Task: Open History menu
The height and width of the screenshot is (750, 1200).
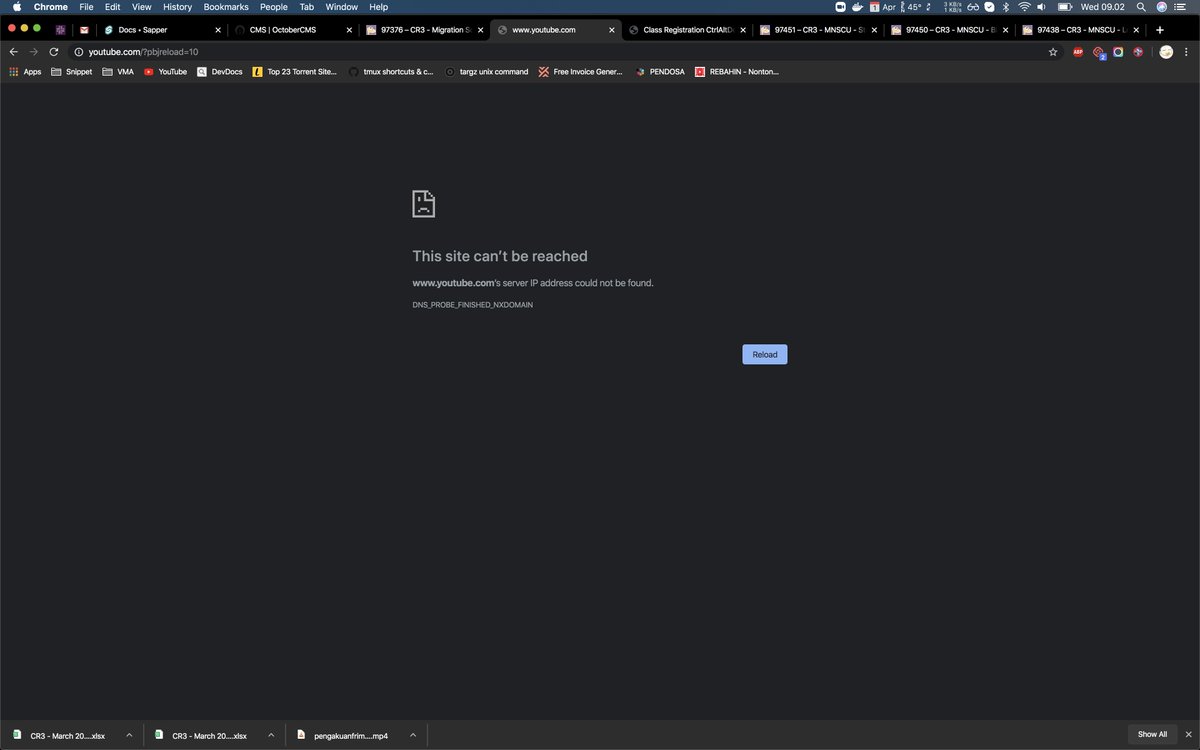Action: pos(177,7)
